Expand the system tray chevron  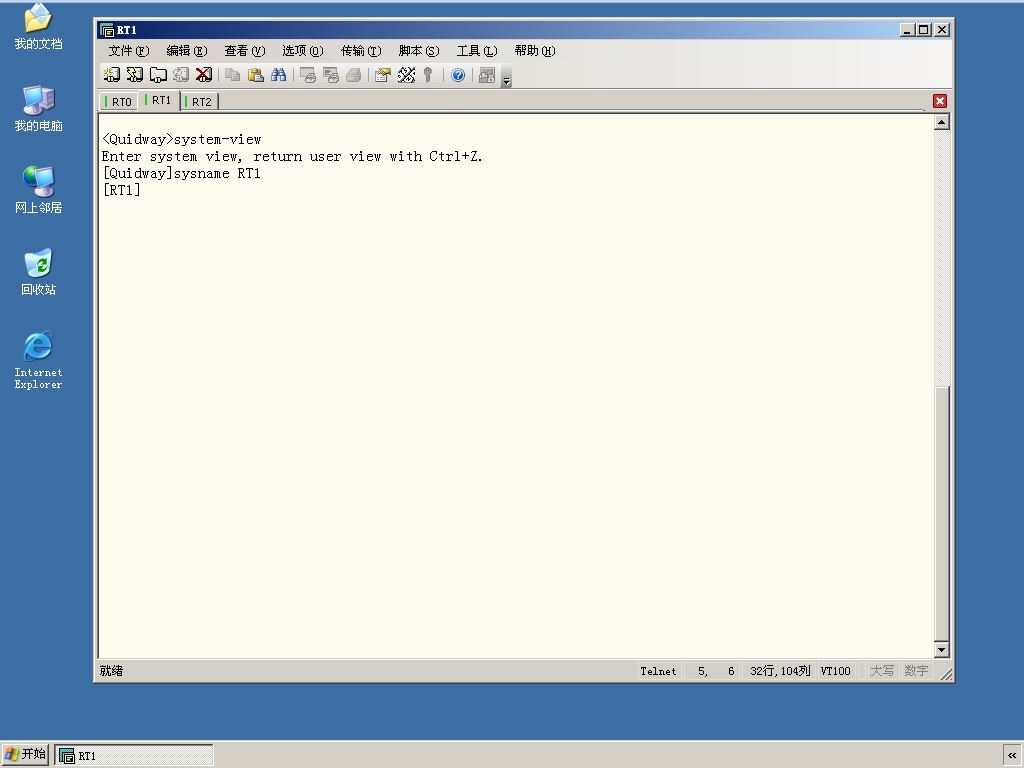point(1012,756)
